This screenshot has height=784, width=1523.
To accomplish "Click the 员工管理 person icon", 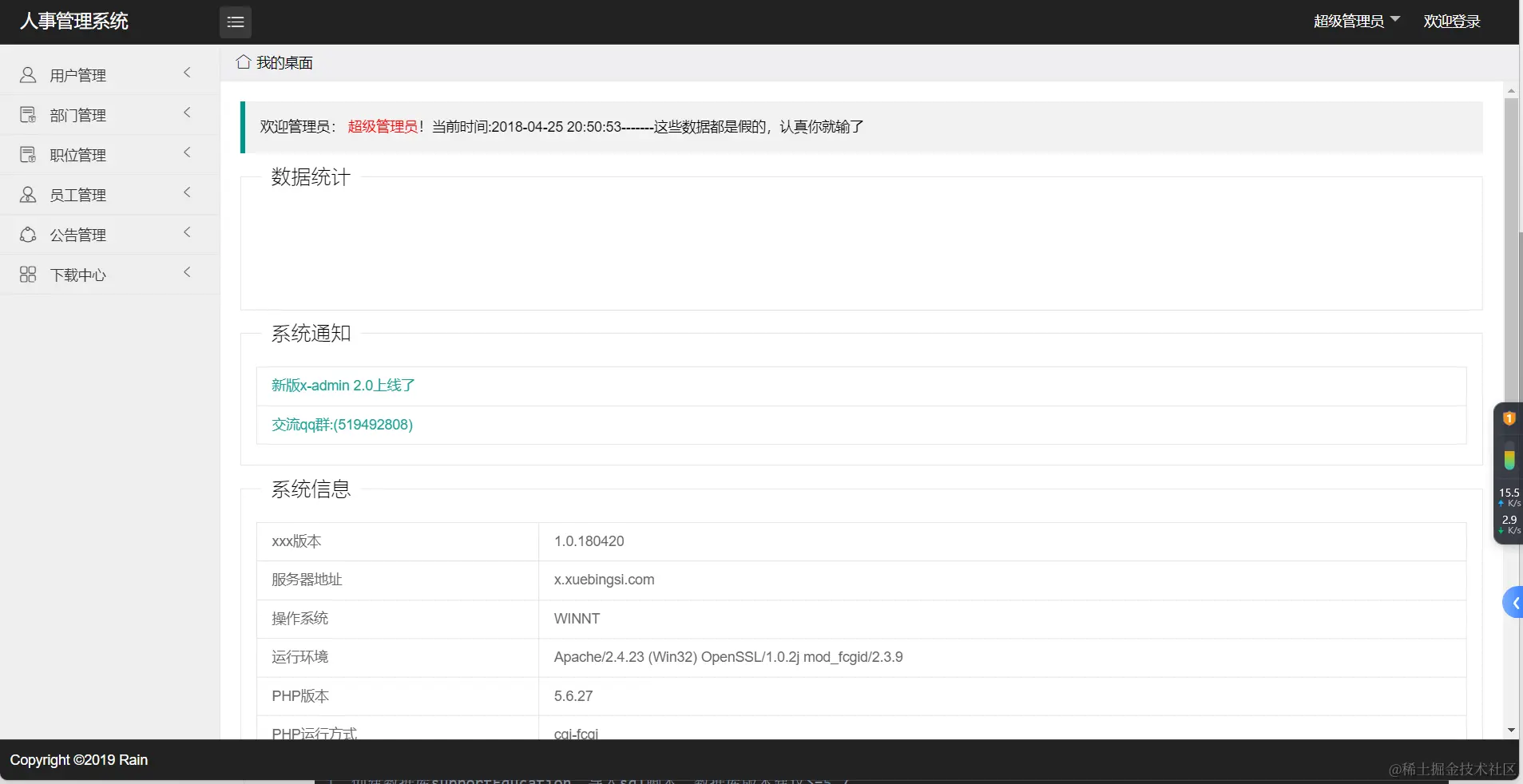I will (x=28, y=195).
